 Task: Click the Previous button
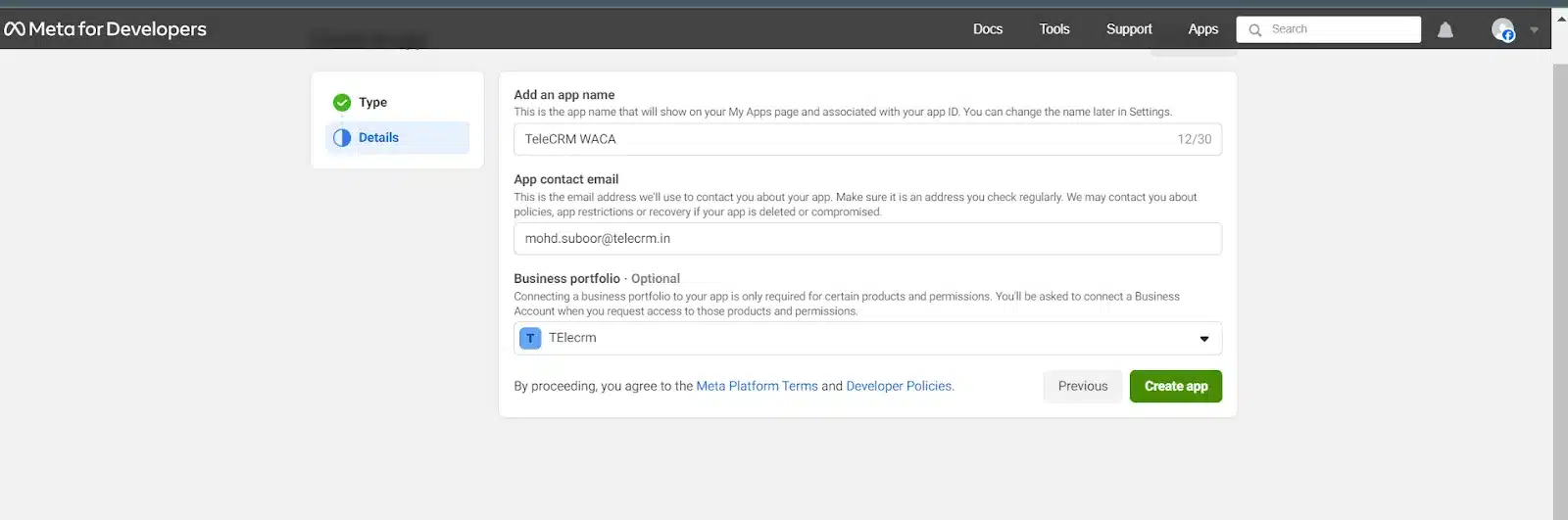(x=1082, y=386)
